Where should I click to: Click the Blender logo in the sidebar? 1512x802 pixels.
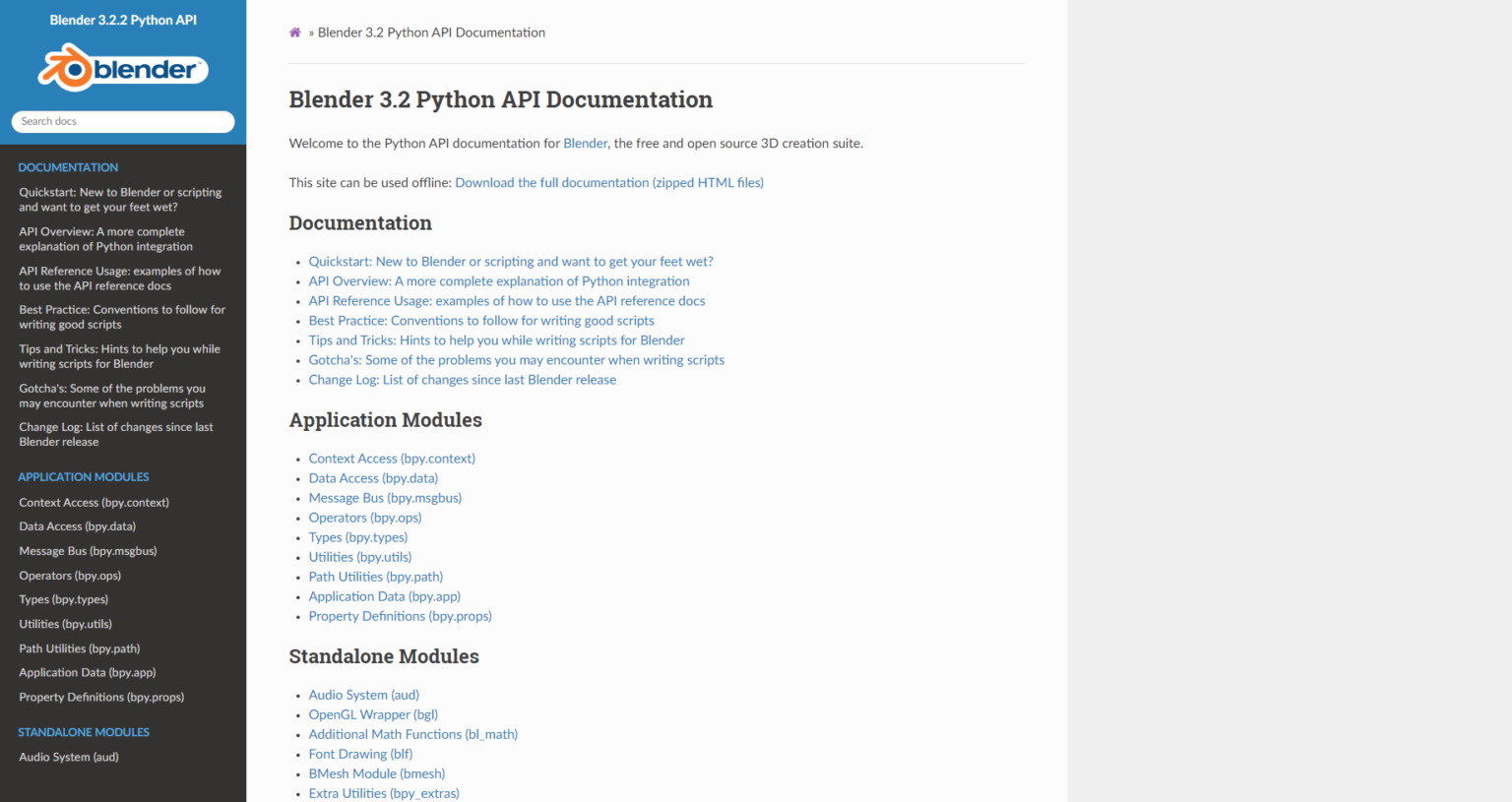(122, 68)
